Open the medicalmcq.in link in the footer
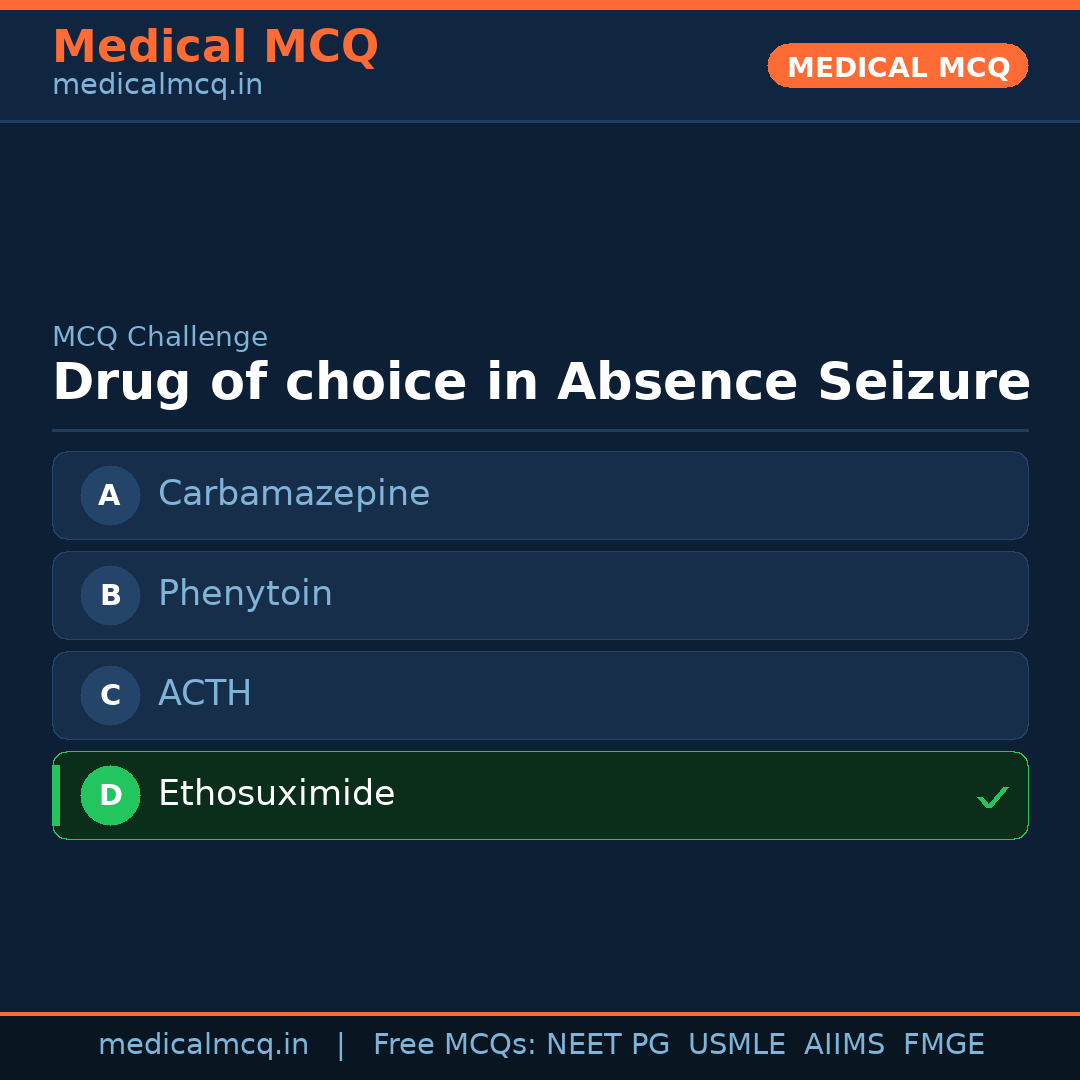1080x1080 pixels. pyautogui.click(x=203, y=1045)
